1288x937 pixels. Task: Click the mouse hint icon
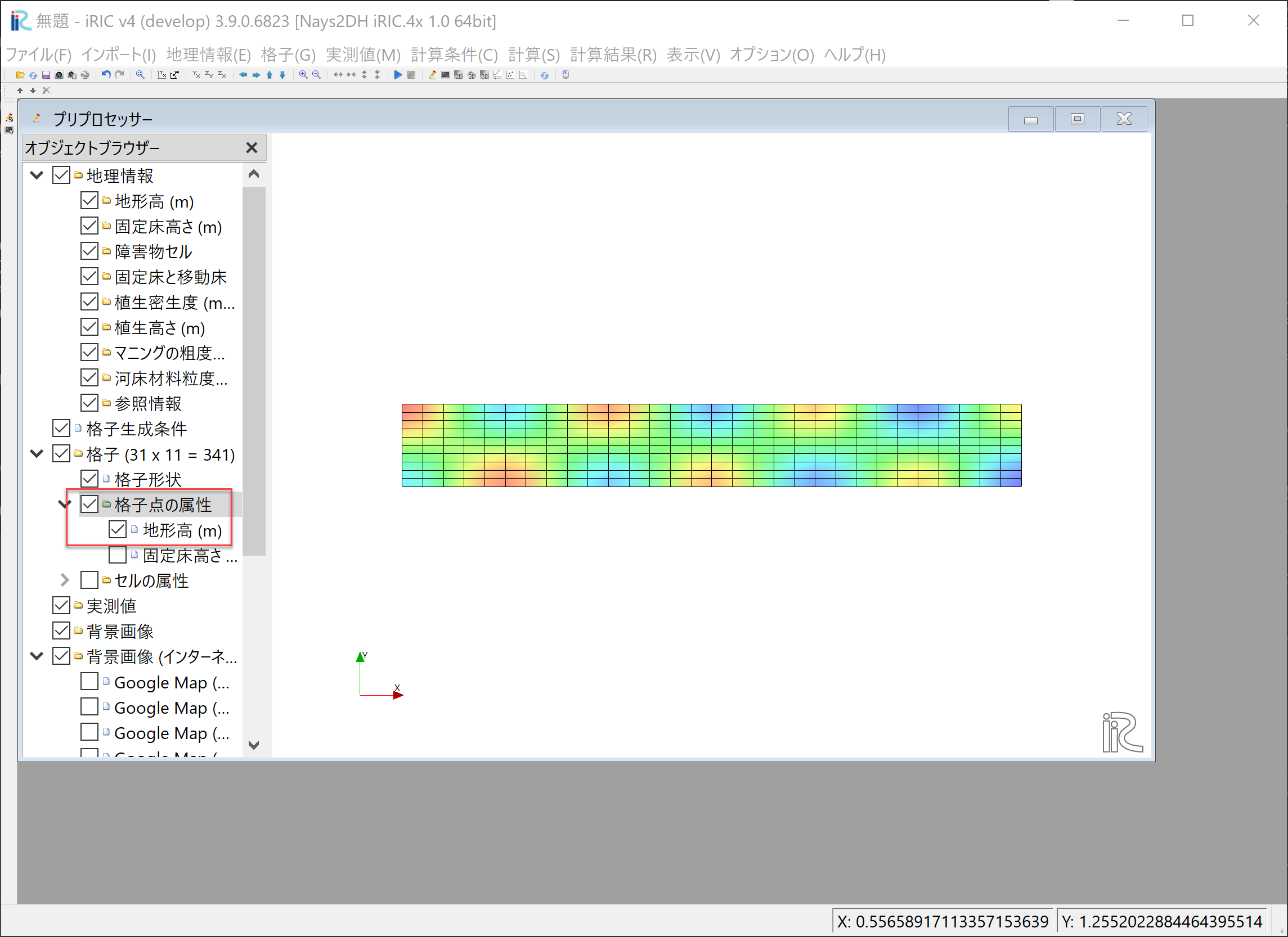point(566,75)
